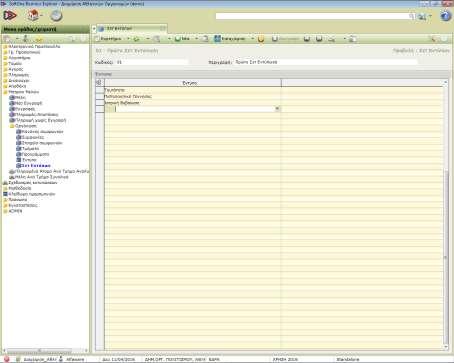Viewport: 454px width, 363px height.
Task: Click yellow star icon in left panel toolbar
Action: click(39, 39)
